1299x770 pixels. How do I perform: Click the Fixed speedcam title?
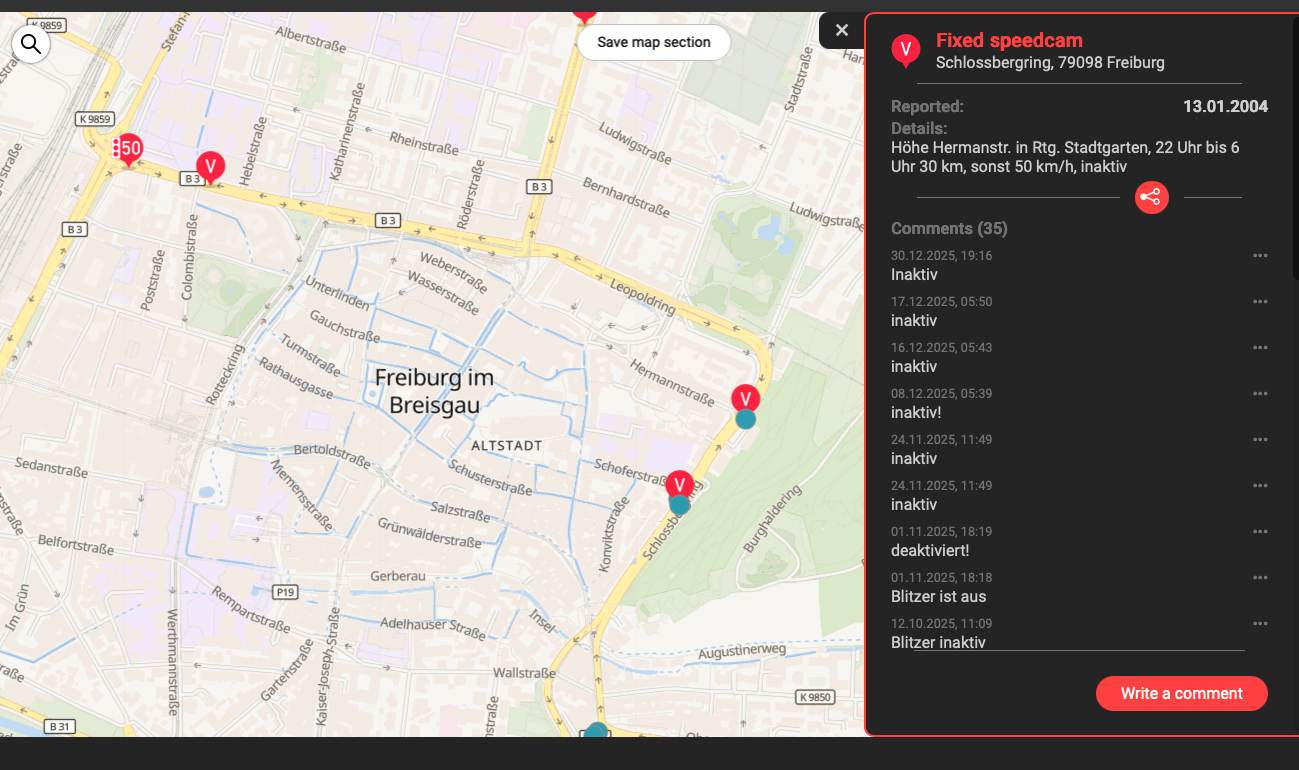[x=1009, y=41]
